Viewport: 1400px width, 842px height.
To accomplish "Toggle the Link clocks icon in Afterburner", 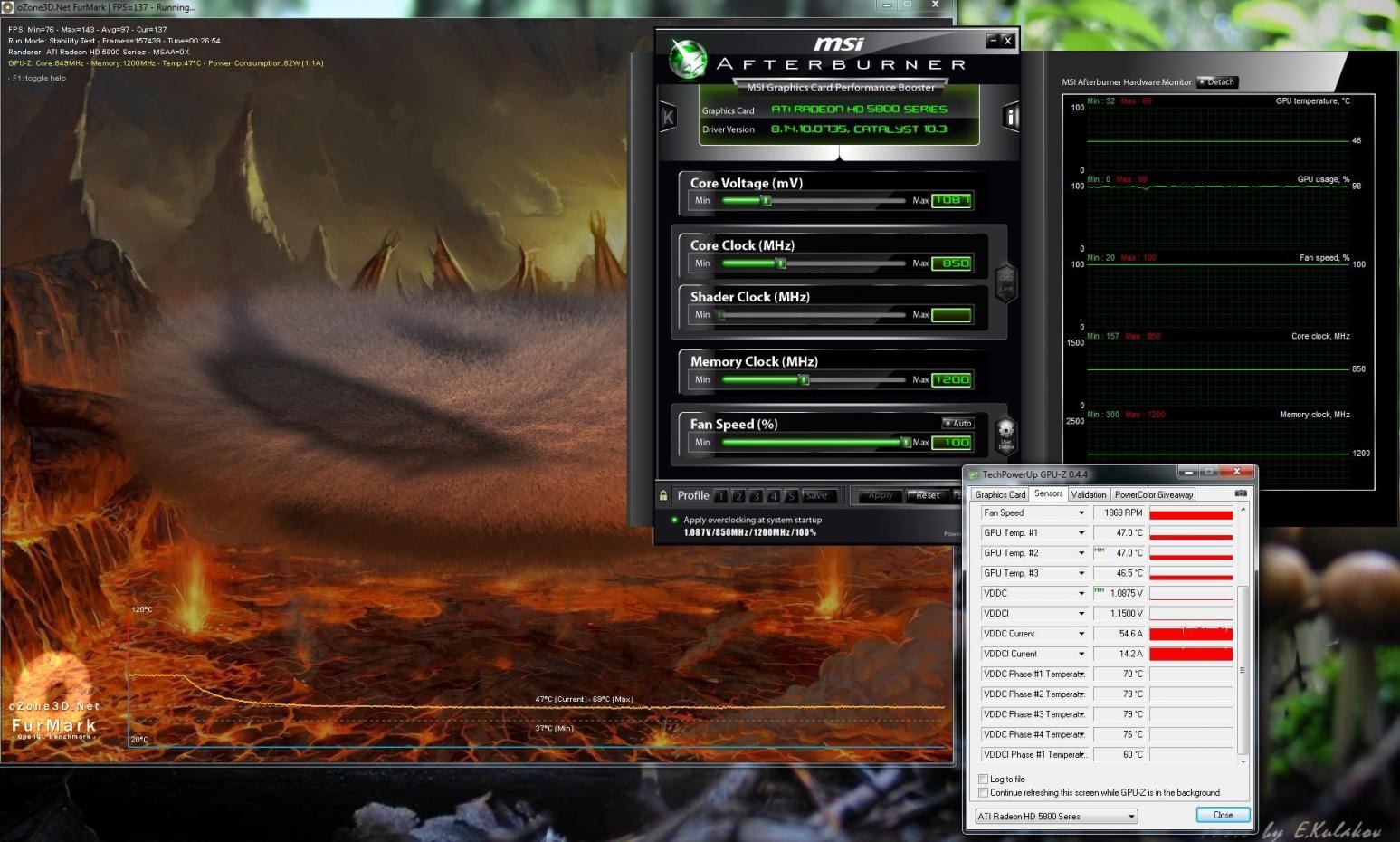I will pos(1005,282).
